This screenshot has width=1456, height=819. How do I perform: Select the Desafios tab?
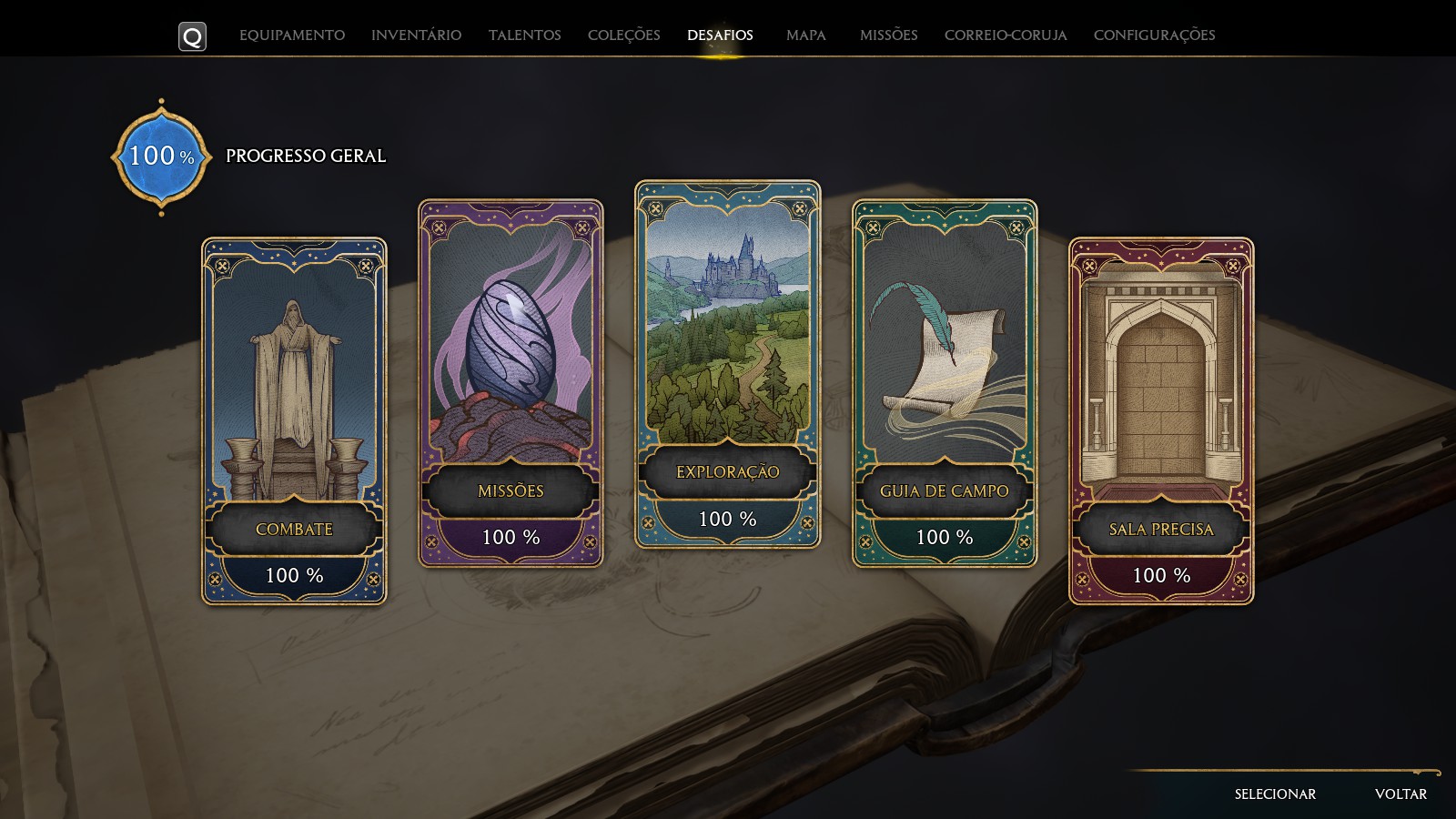tap(720, 35)
